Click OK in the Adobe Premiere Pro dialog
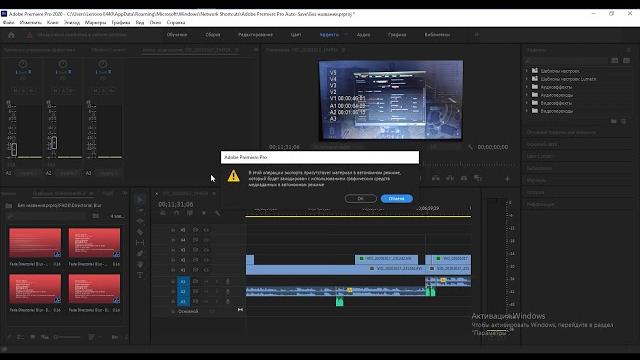Viewport: 640px width, 360px height. (360, 198)
